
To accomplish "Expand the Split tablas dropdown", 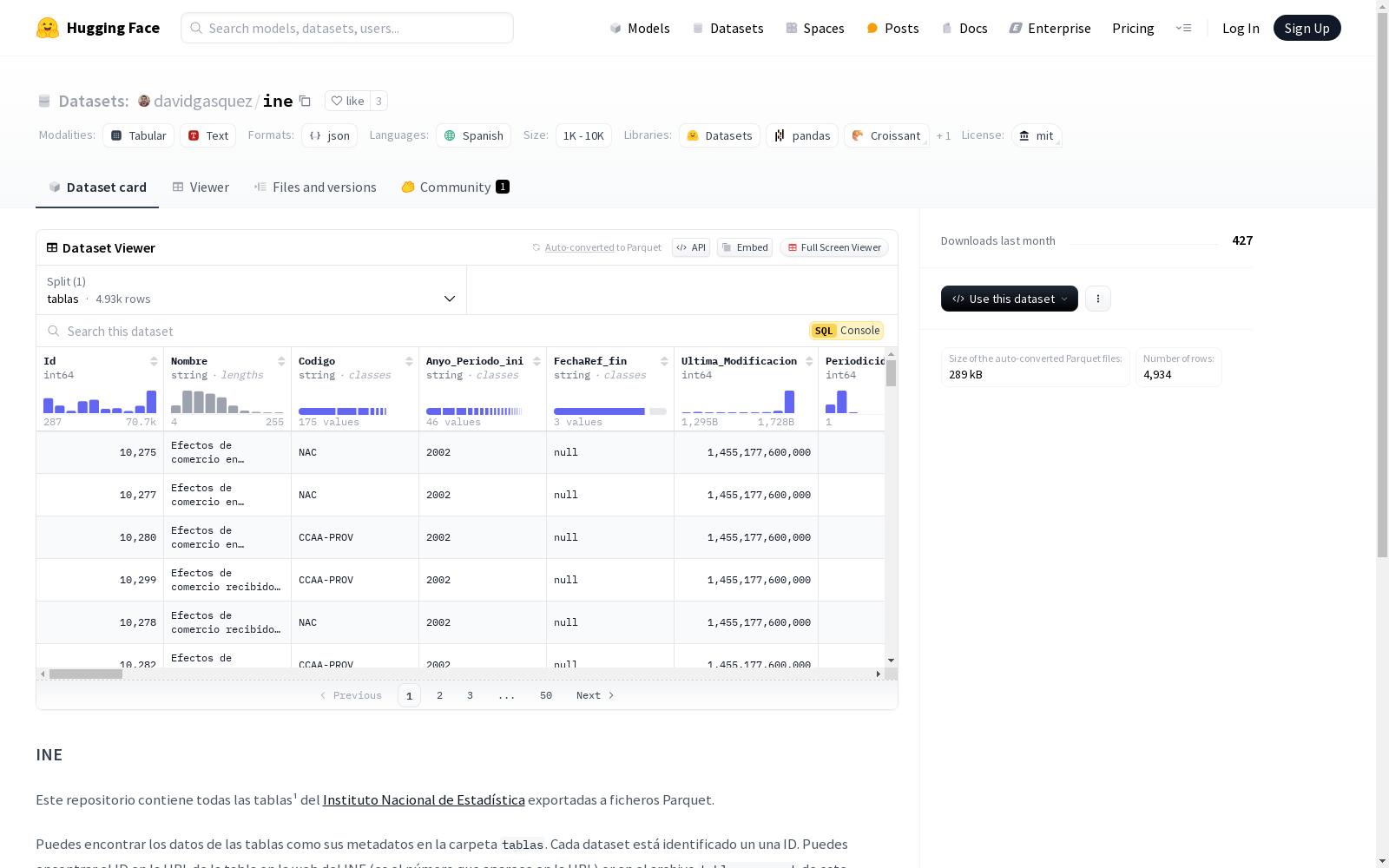I will click(252, 290).
